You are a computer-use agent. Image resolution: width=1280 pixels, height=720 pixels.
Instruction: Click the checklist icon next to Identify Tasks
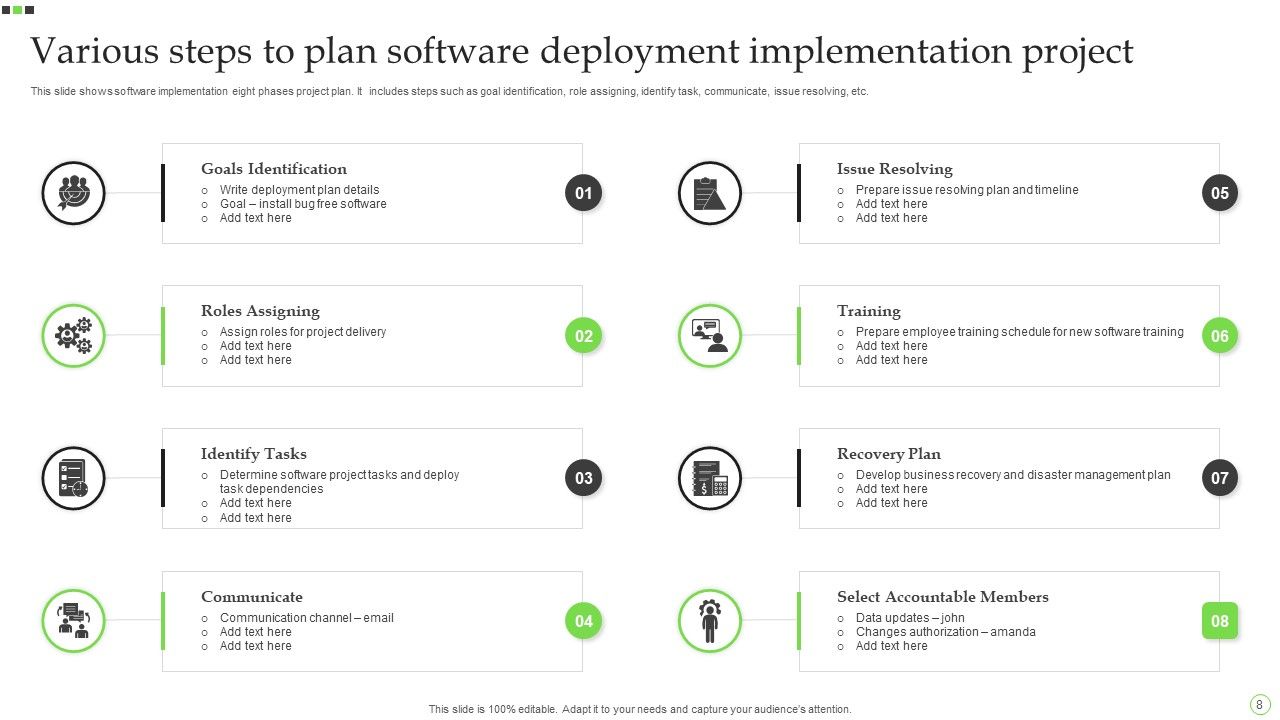(73, 478)
